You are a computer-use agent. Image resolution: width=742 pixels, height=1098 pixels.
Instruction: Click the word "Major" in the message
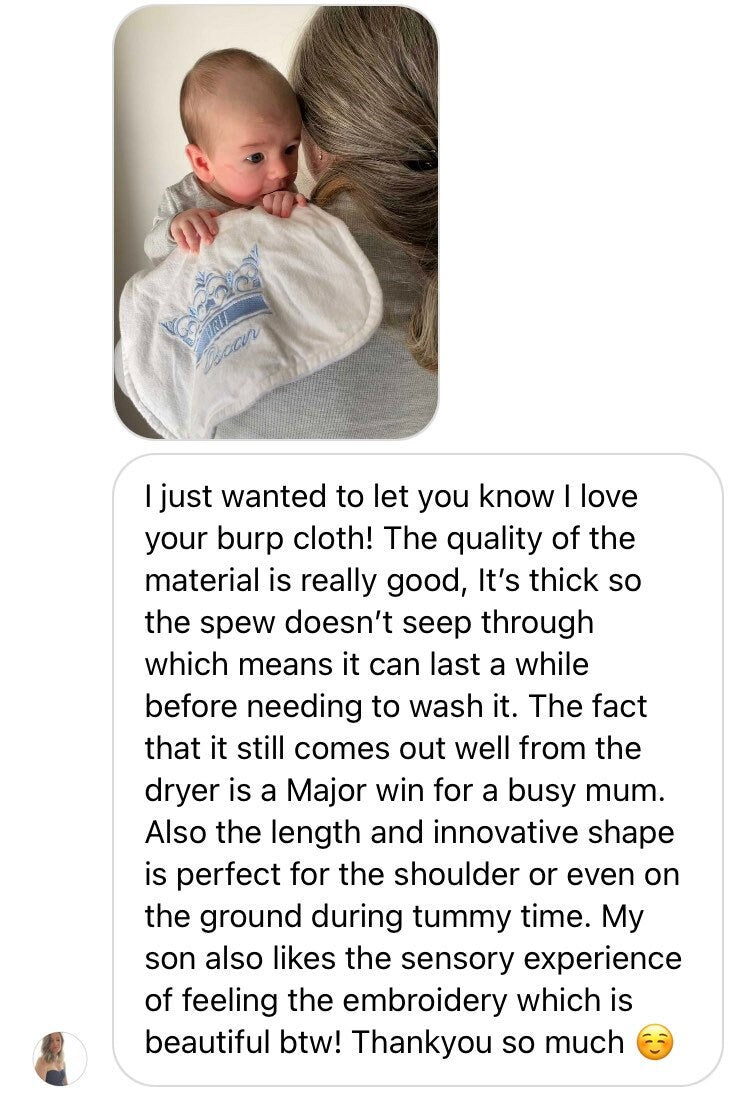[326, 791]
